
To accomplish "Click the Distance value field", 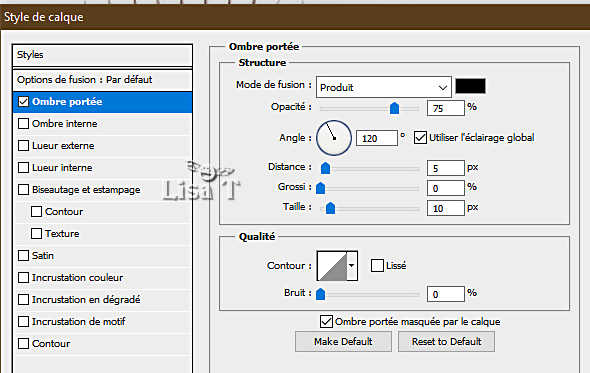I will coord(446,168).
